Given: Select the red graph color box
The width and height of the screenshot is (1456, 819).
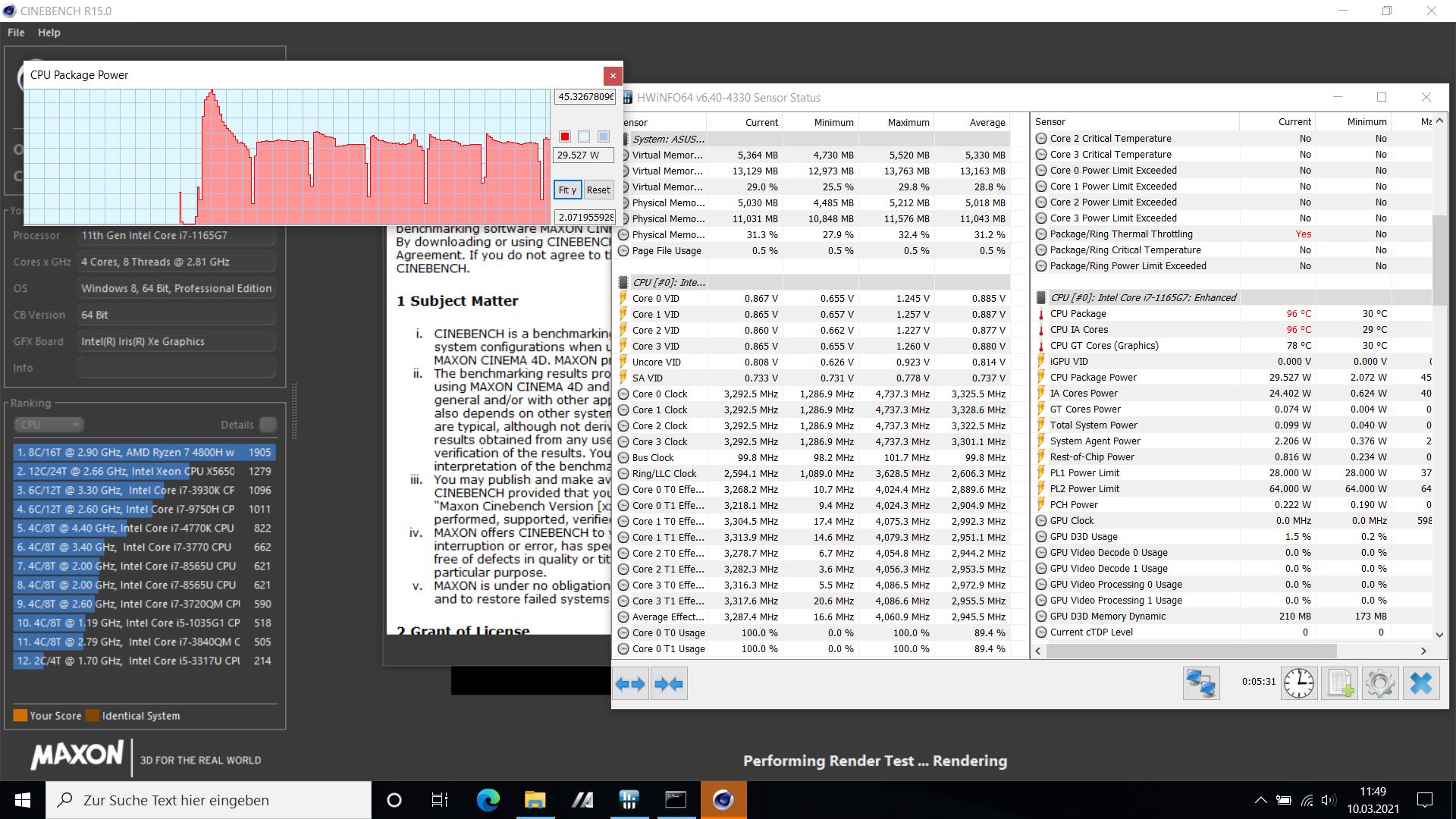Looking at the screenshot, I should click(x=565, y=136).
